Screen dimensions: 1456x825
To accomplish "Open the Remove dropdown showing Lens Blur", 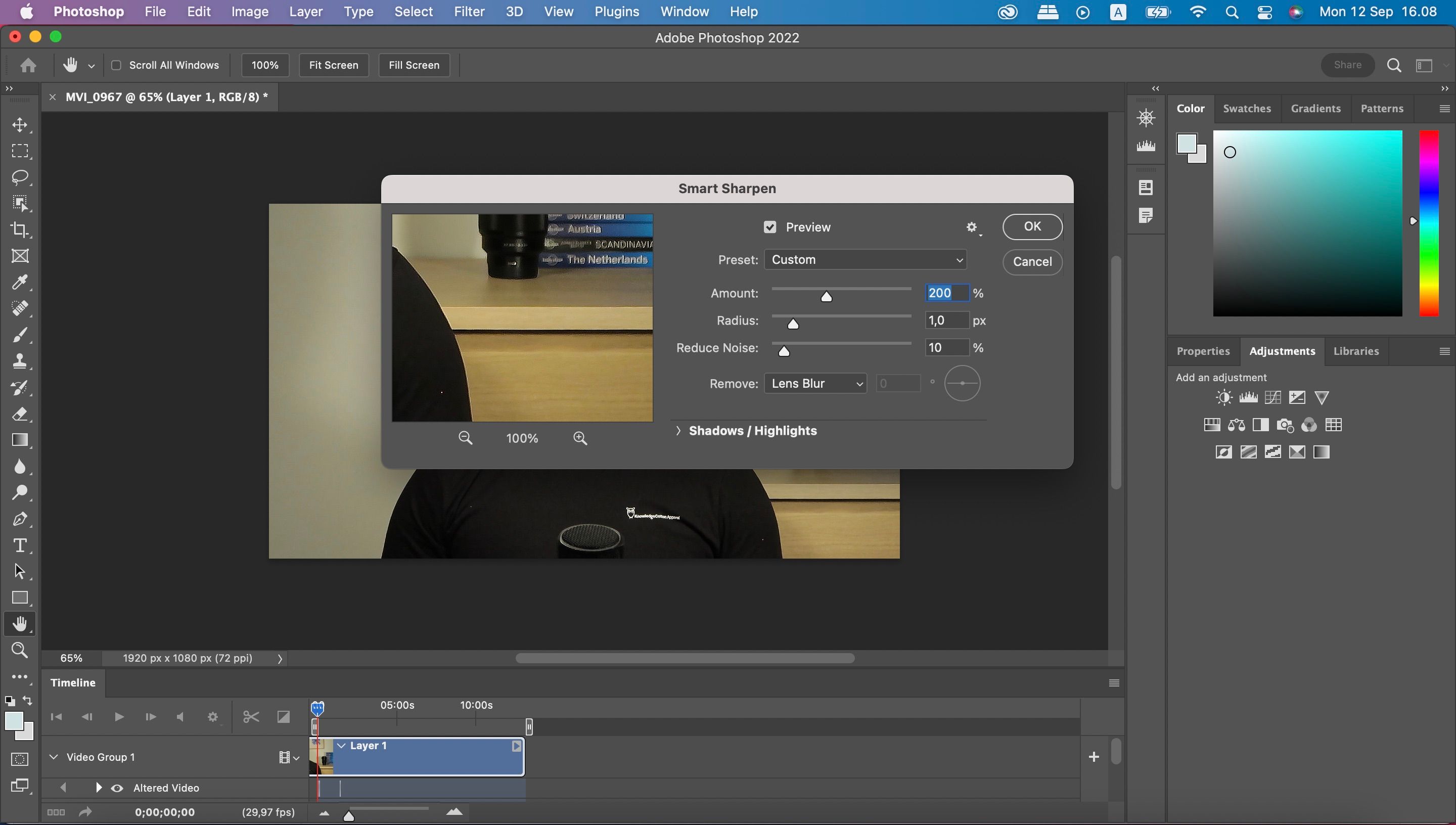I will [x=814, y=384].
